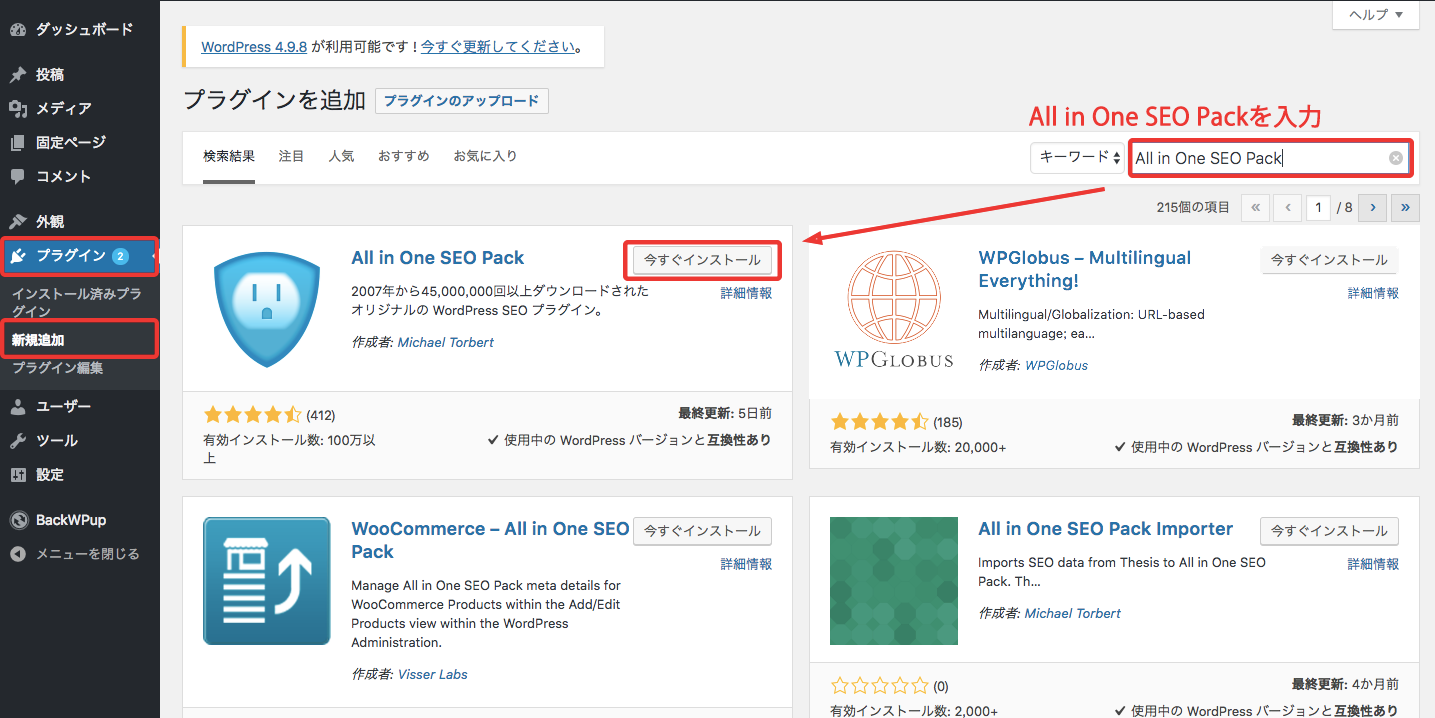This screenshot has height=718, width=1435.
Task: Click the BackWPup sidebar icon
Action: [18, 520]
